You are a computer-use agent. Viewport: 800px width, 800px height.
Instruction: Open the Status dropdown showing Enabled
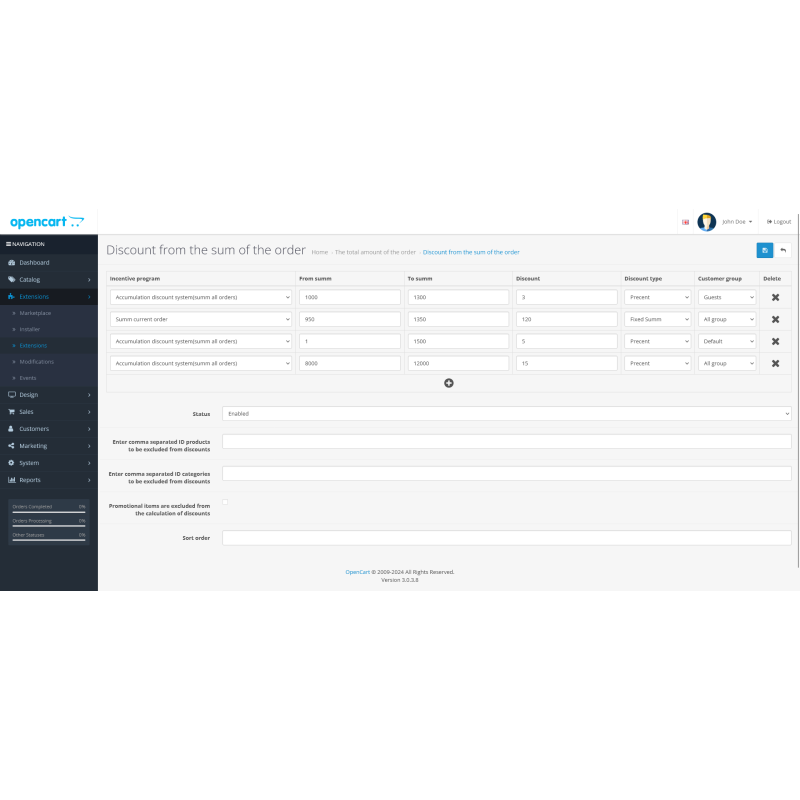pos(506,413)
